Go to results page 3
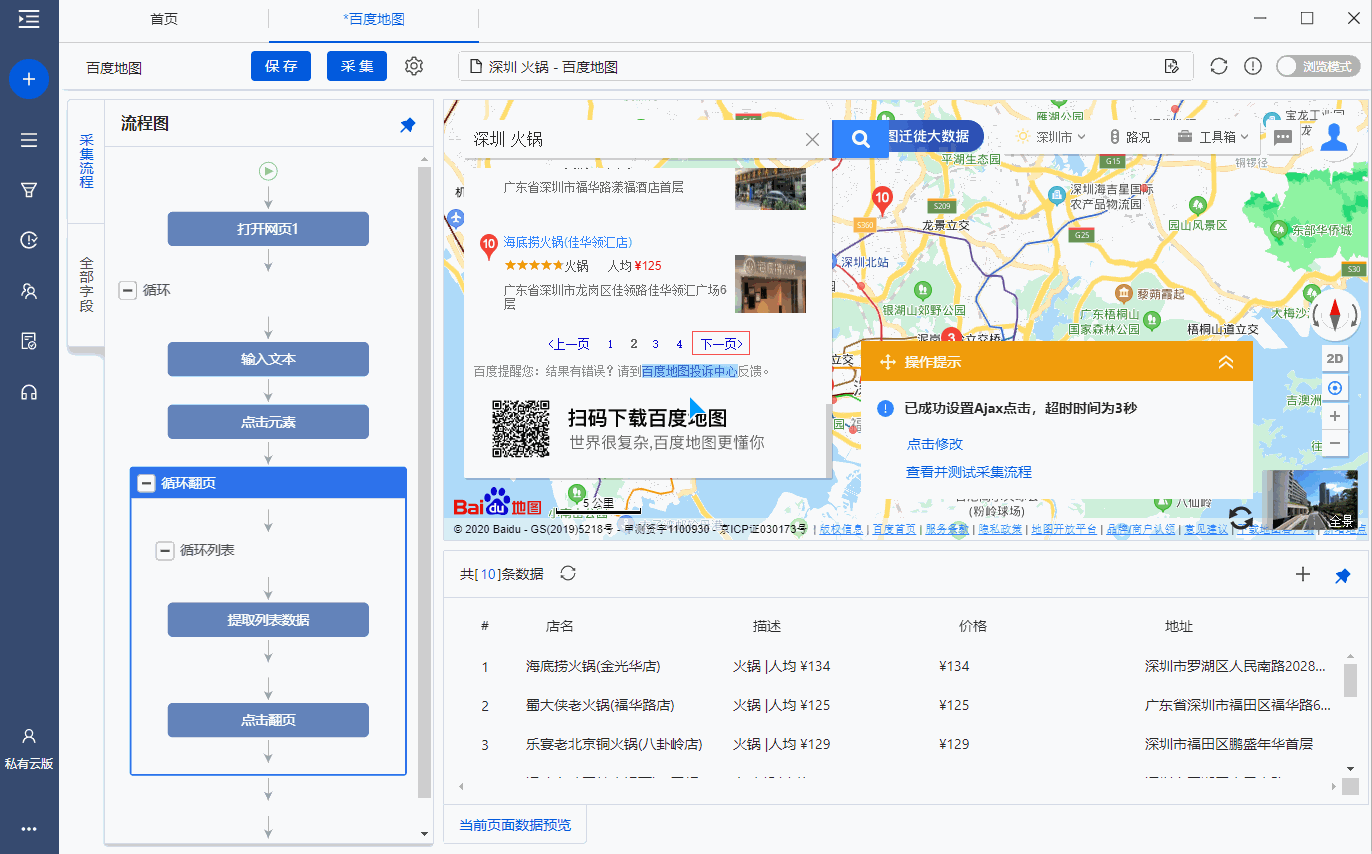This screenshot has width=1372, height=854. (x=655, y=344)
